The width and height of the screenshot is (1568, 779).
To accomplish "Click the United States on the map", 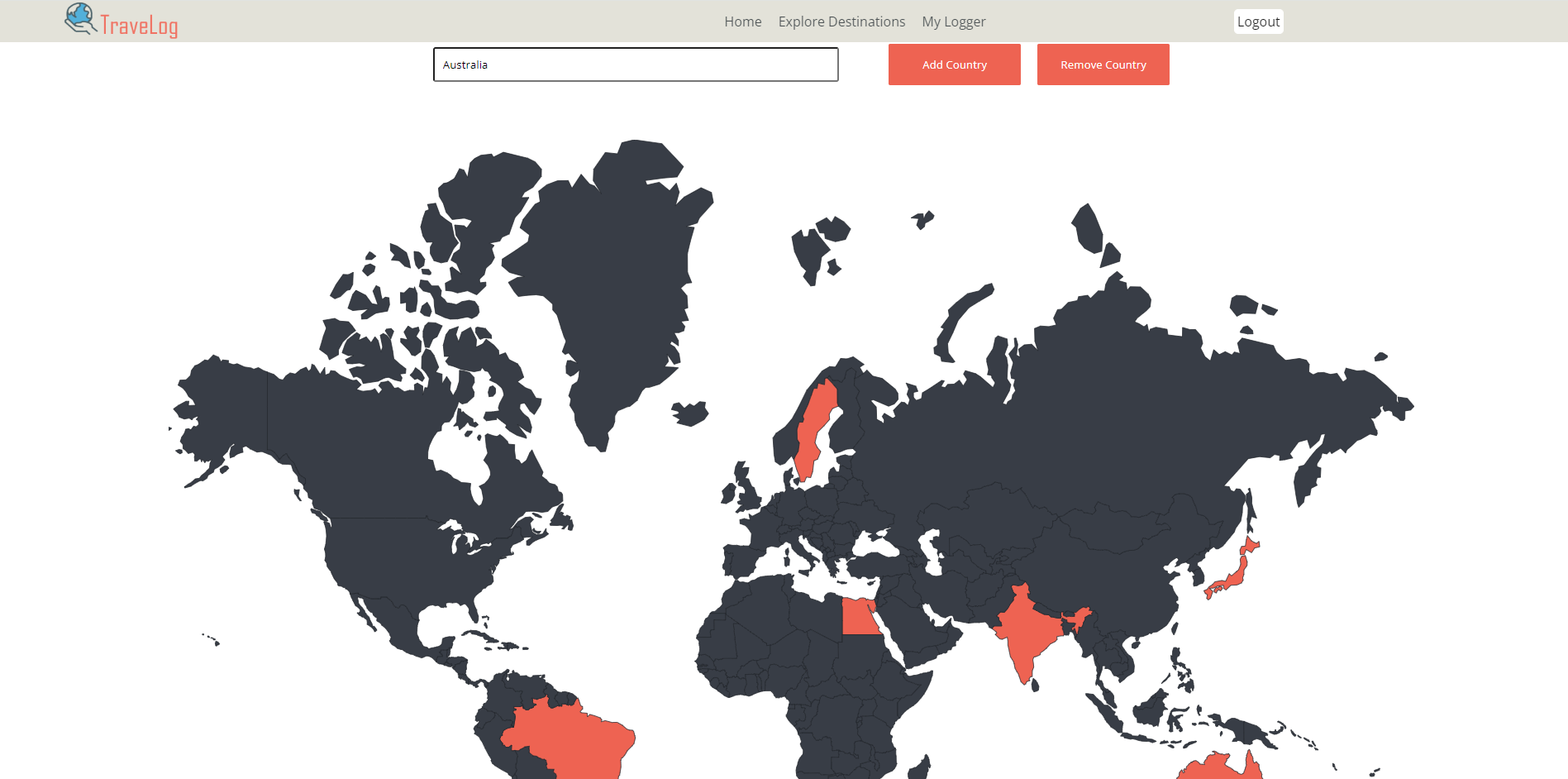I will pos(405,562).
